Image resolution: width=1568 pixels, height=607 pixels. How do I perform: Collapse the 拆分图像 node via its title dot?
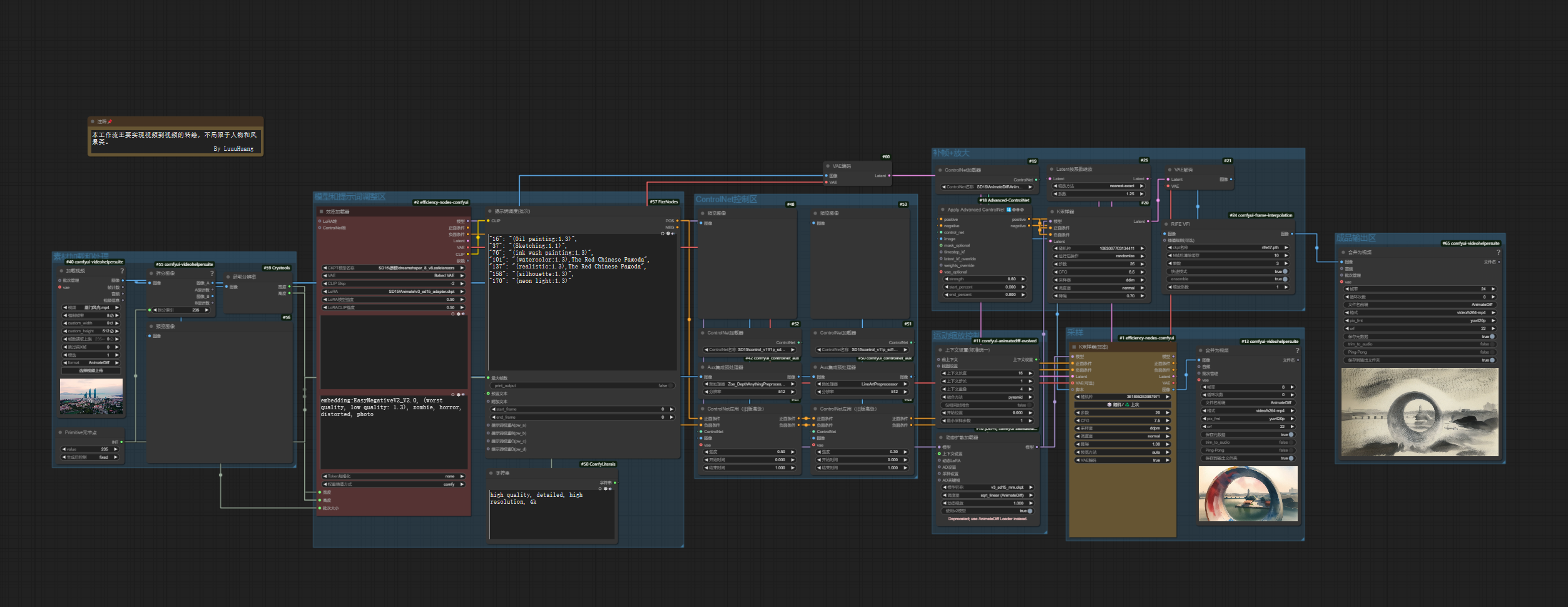(151, 273)
